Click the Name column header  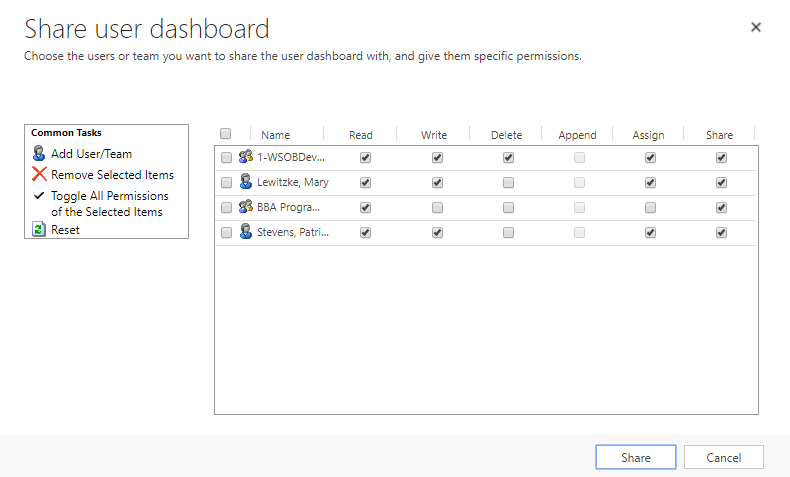pyautogui.click(x=276, y=135)
